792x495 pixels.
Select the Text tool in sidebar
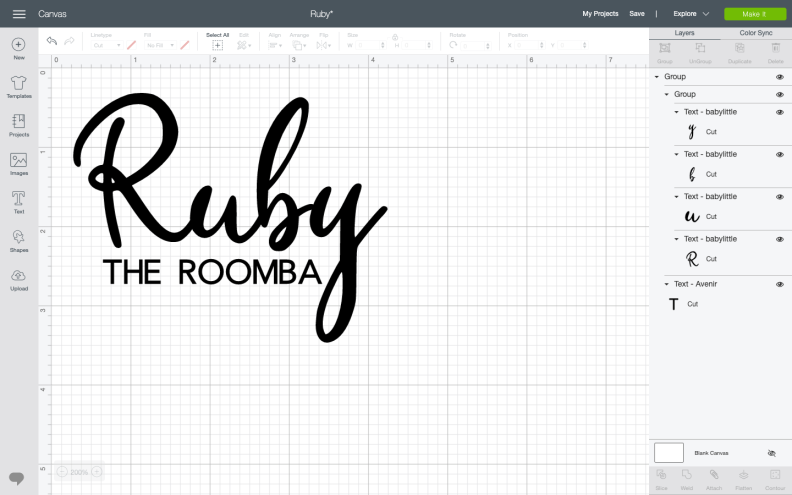(19, 203)
